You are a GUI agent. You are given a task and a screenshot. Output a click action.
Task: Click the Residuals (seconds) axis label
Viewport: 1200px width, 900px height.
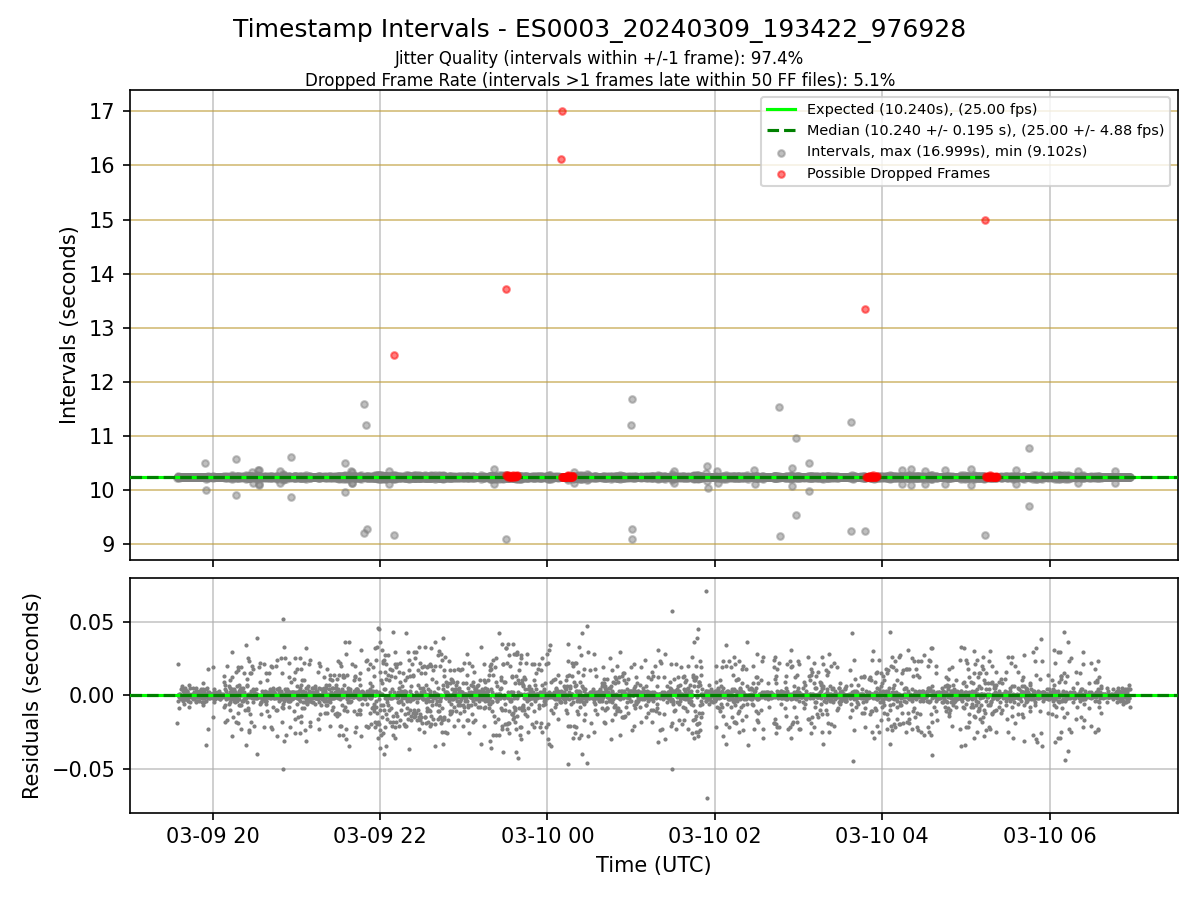31,696
